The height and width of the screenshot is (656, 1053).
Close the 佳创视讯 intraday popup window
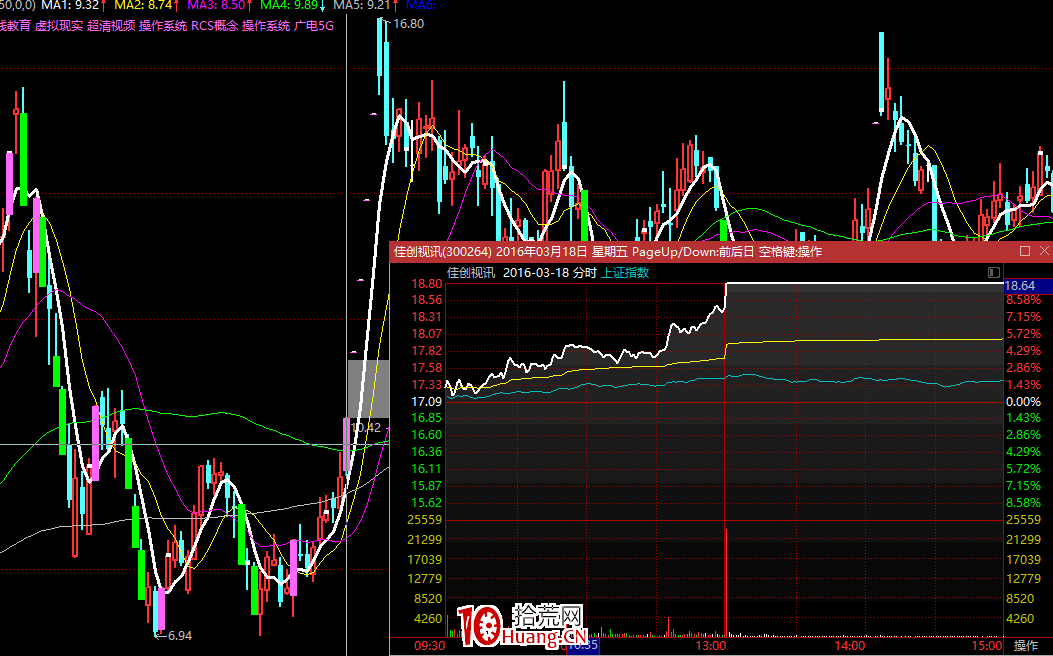1044,251
